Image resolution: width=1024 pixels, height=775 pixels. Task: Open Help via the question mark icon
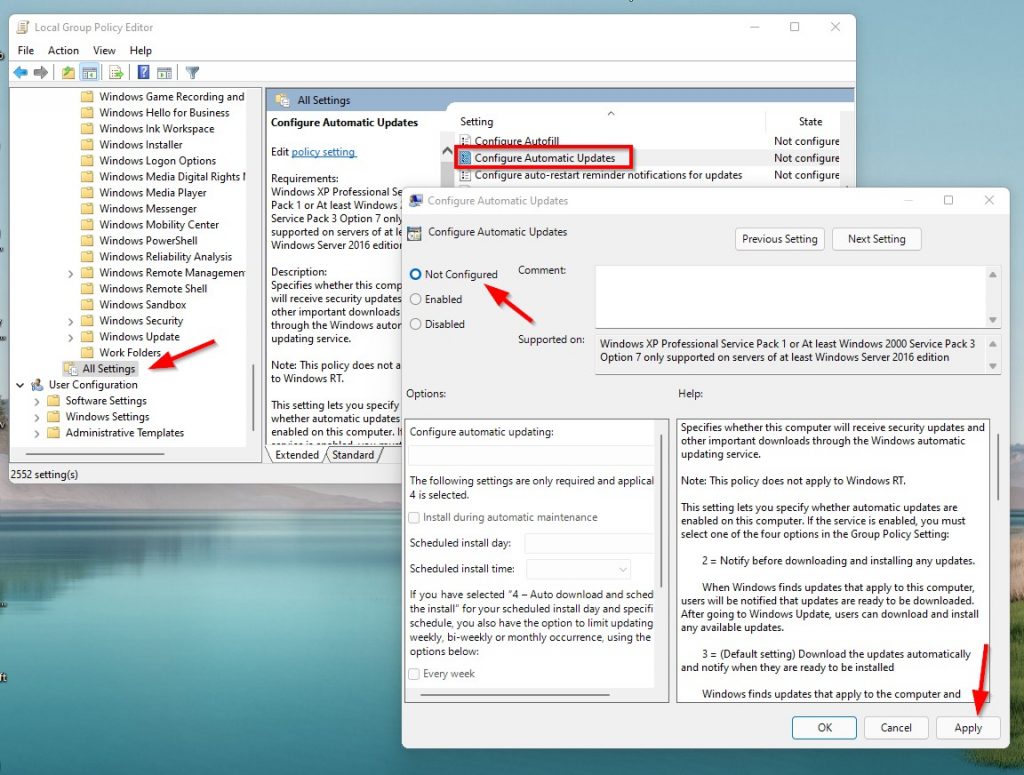[x=144, y=72]
